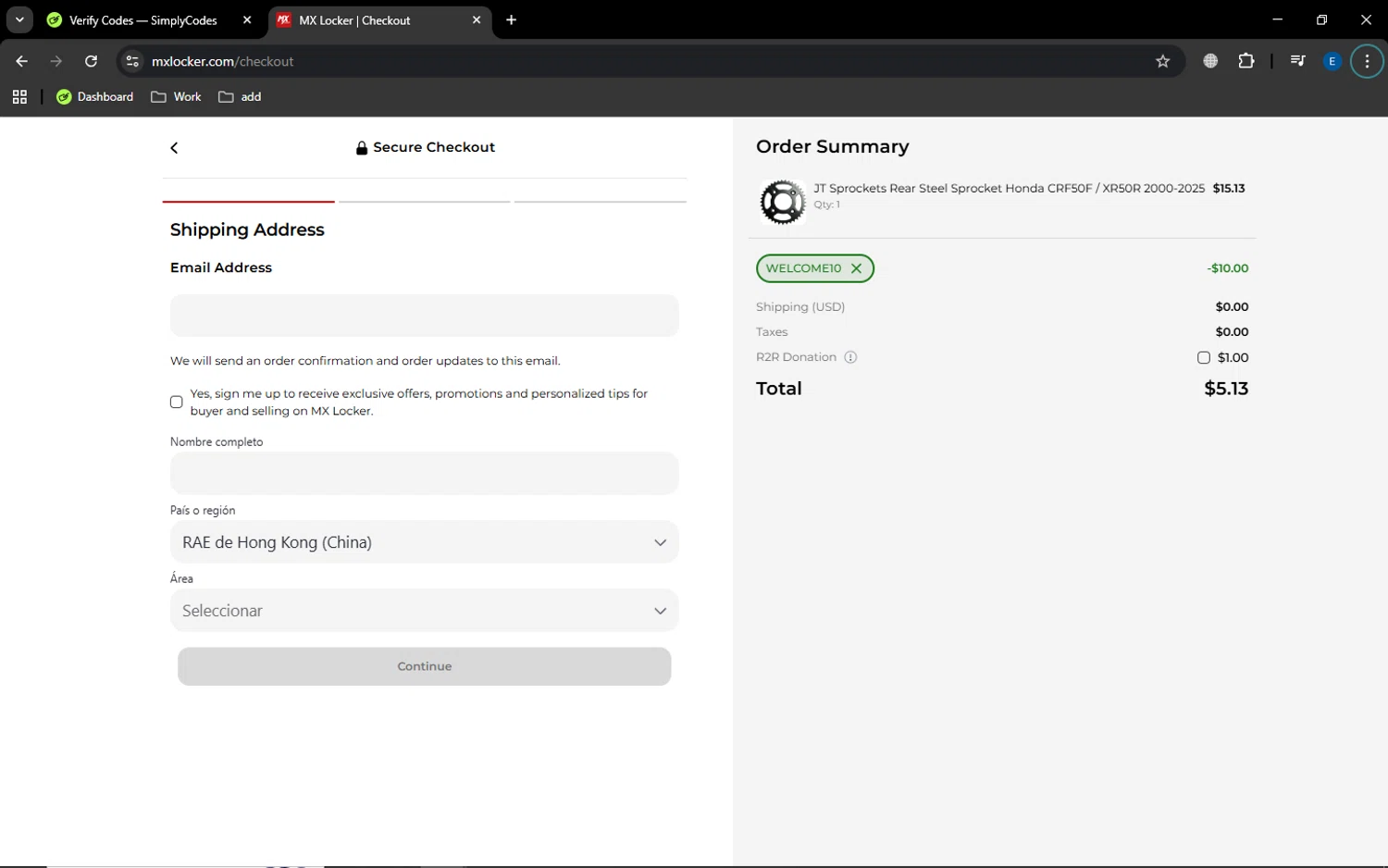Close the Verify Codes — SimplyCodes tab

click(247, 20)
